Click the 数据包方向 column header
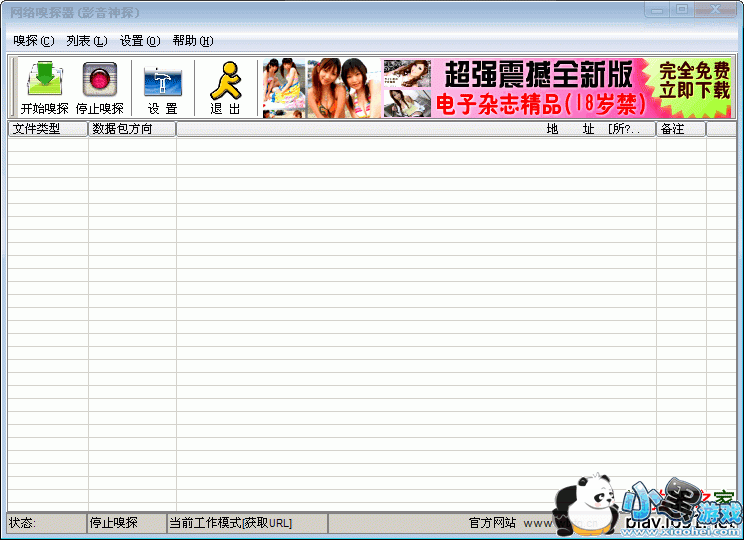The height and width of the screenshot is (540, 744). 132,129
